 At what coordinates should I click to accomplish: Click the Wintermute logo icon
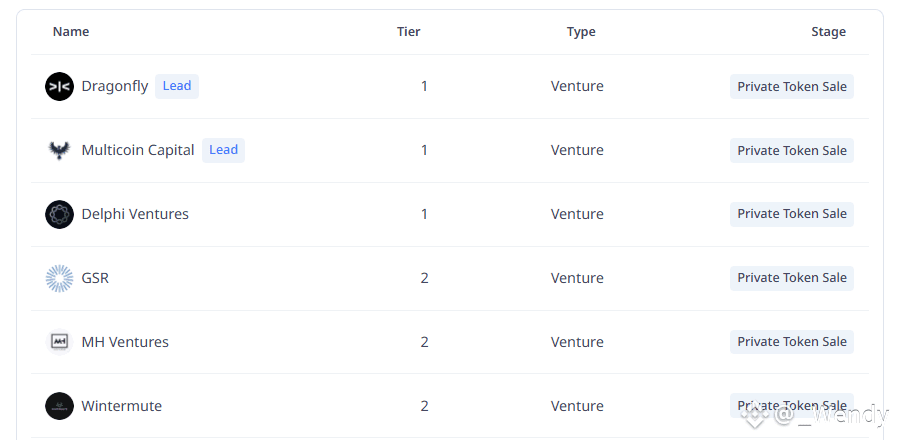pos(60,406)
